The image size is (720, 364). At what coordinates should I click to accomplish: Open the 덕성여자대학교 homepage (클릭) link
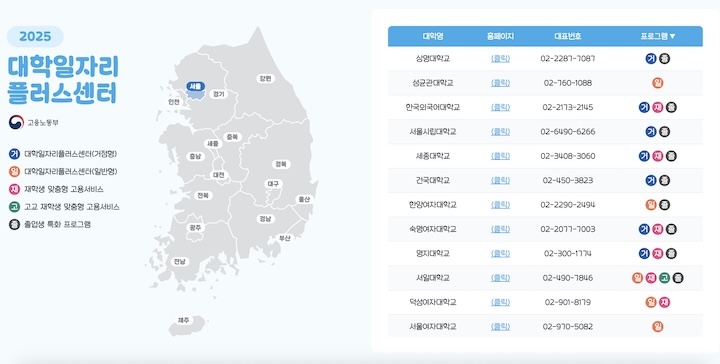(500, 302)
